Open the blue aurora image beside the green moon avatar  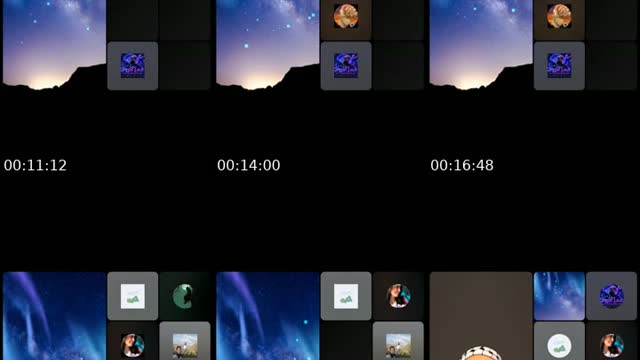pos(54,316)
